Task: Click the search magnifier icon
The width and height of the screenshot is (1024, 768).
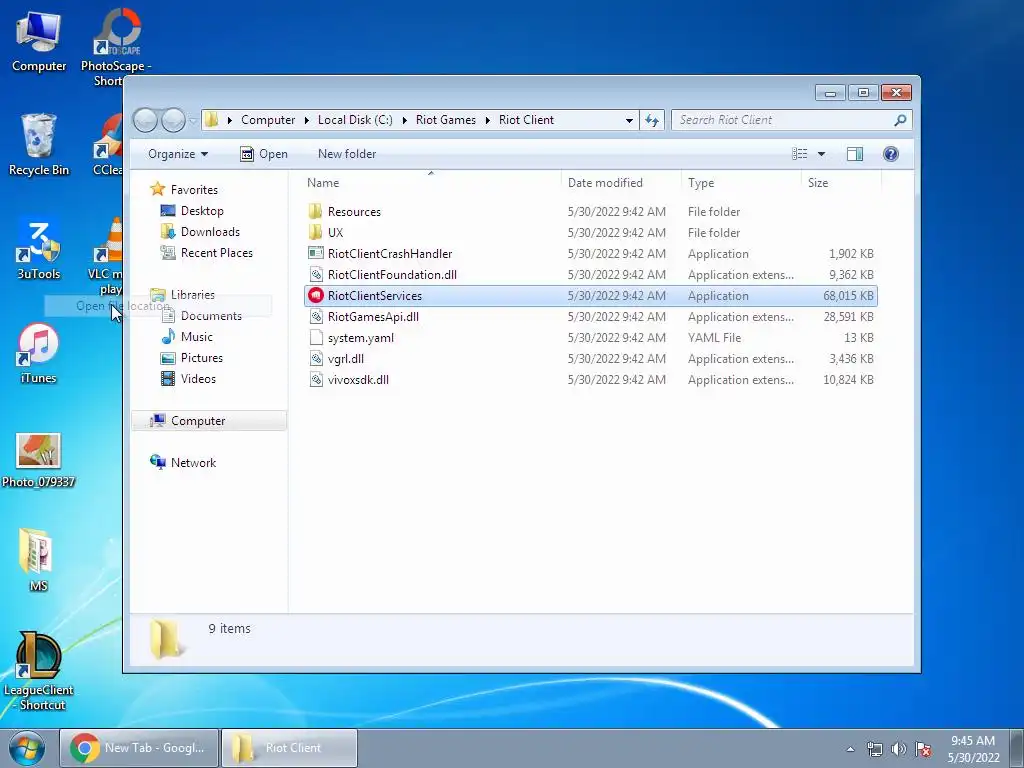Action: pos(900,120)
